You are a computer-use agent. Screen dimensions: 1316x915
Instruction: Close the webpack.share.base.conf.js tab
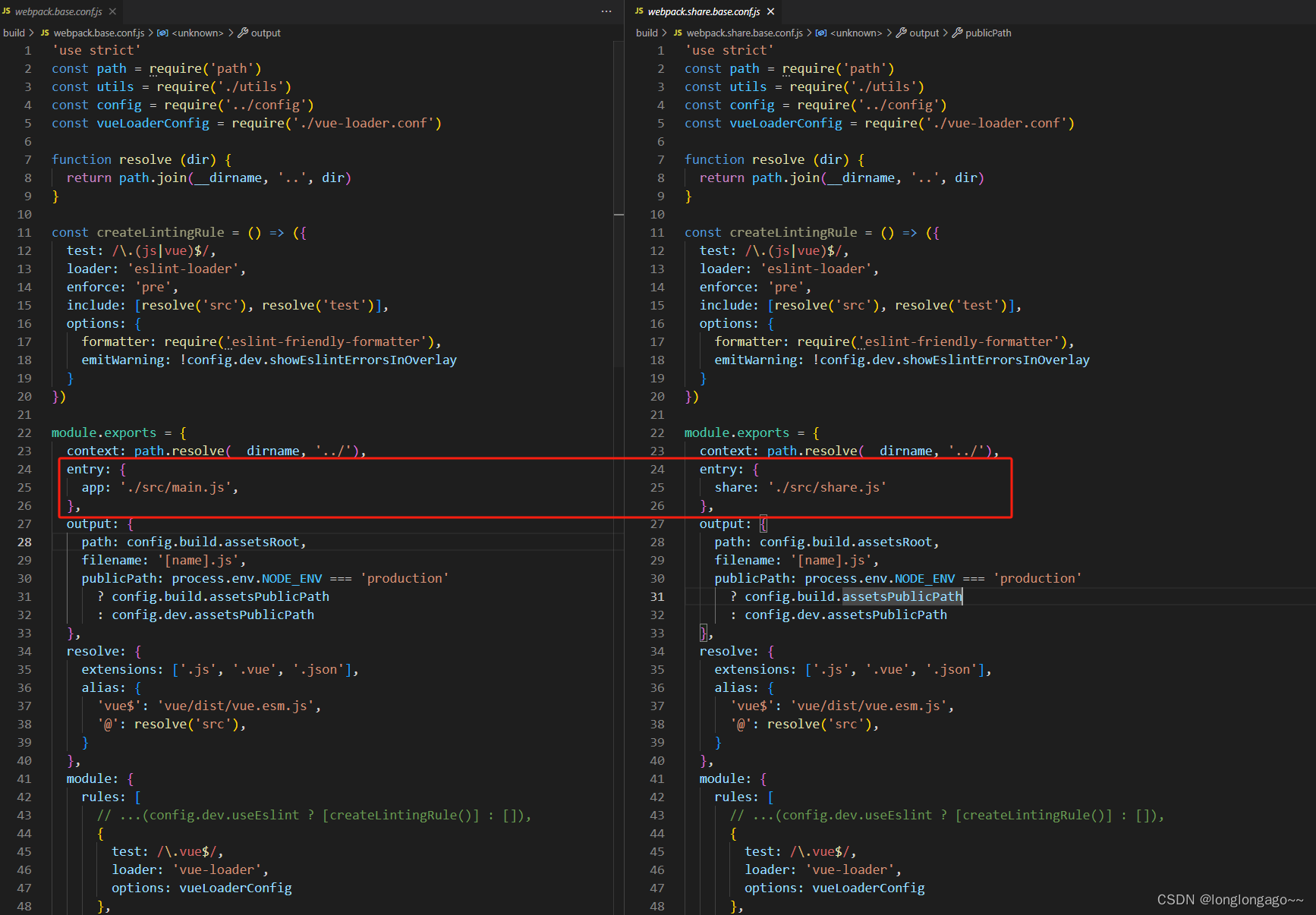click(x=770, y=11)
